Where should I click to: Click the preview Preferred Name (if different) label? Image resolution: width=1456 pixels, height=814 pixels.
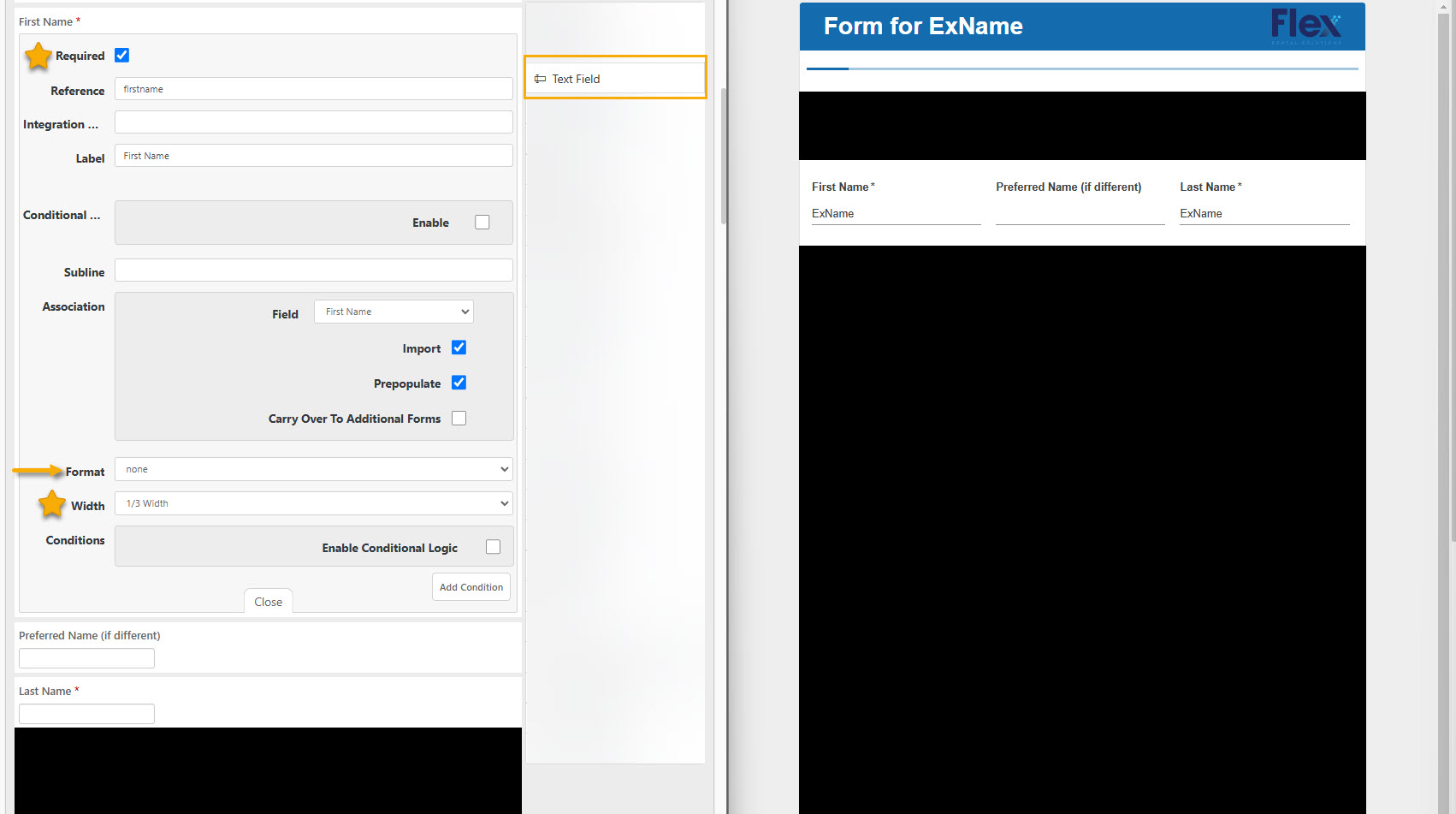tap(1068, 187)
